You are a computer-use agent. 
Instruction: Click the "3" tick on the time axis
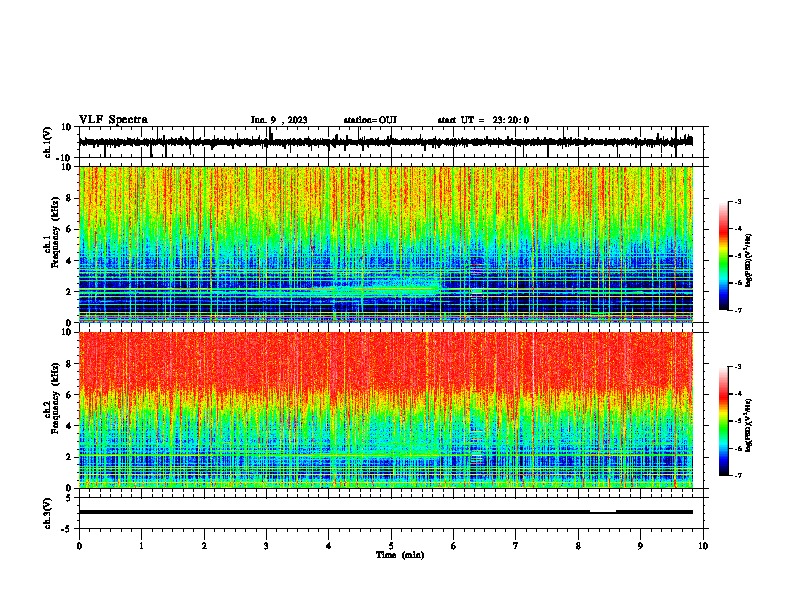pyautogui.click(x=266, y=546)
